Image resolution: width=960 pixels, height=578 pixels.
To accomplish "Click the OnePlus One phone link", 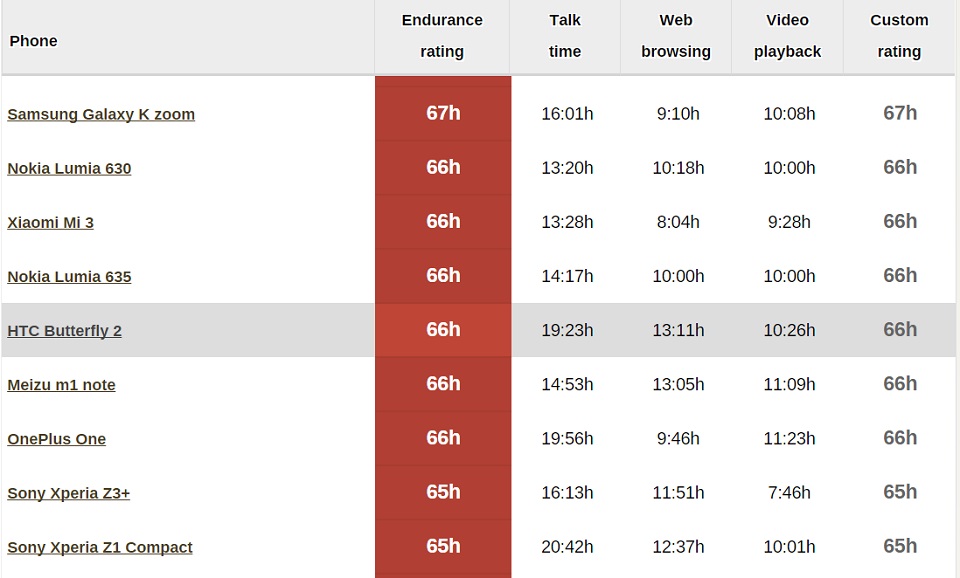I will coord(56,438).
